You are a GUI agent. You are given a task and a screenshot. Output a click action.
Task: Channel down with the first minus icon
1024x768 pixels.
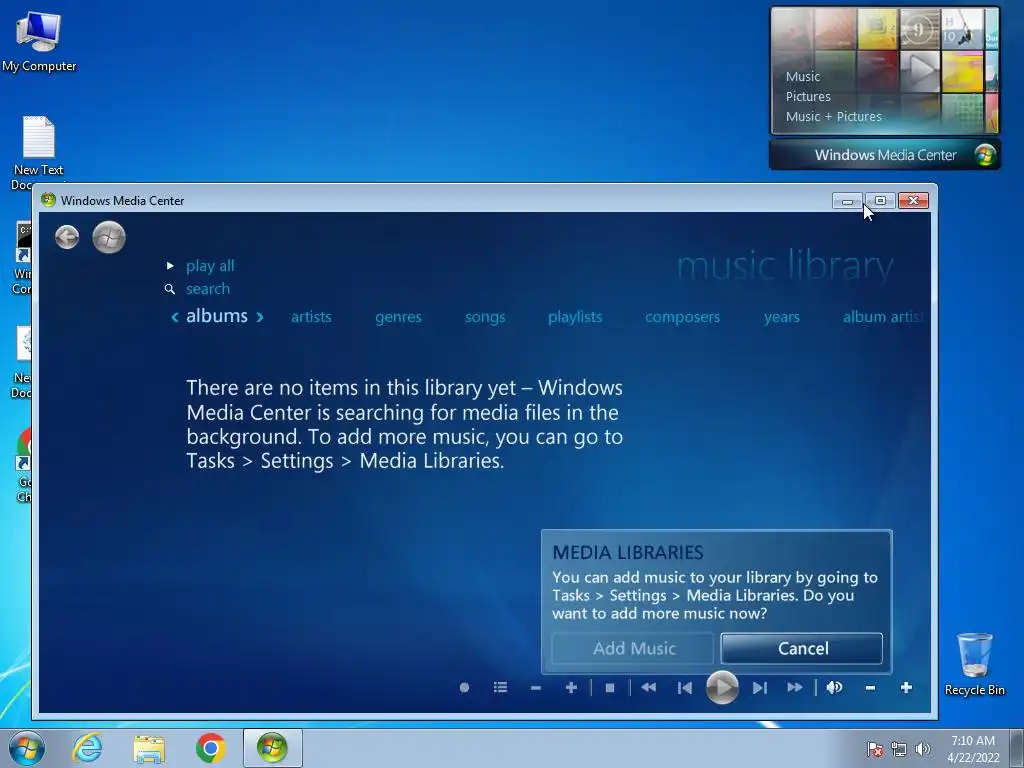[x=536, y=688]
